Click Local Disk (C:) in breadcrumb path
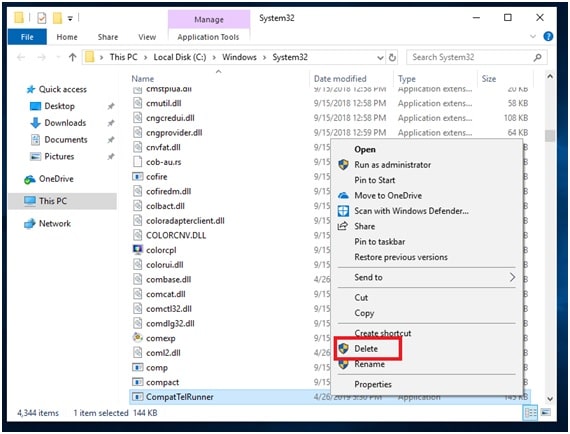The image size is (570, 434). click(x=180, y=57)
